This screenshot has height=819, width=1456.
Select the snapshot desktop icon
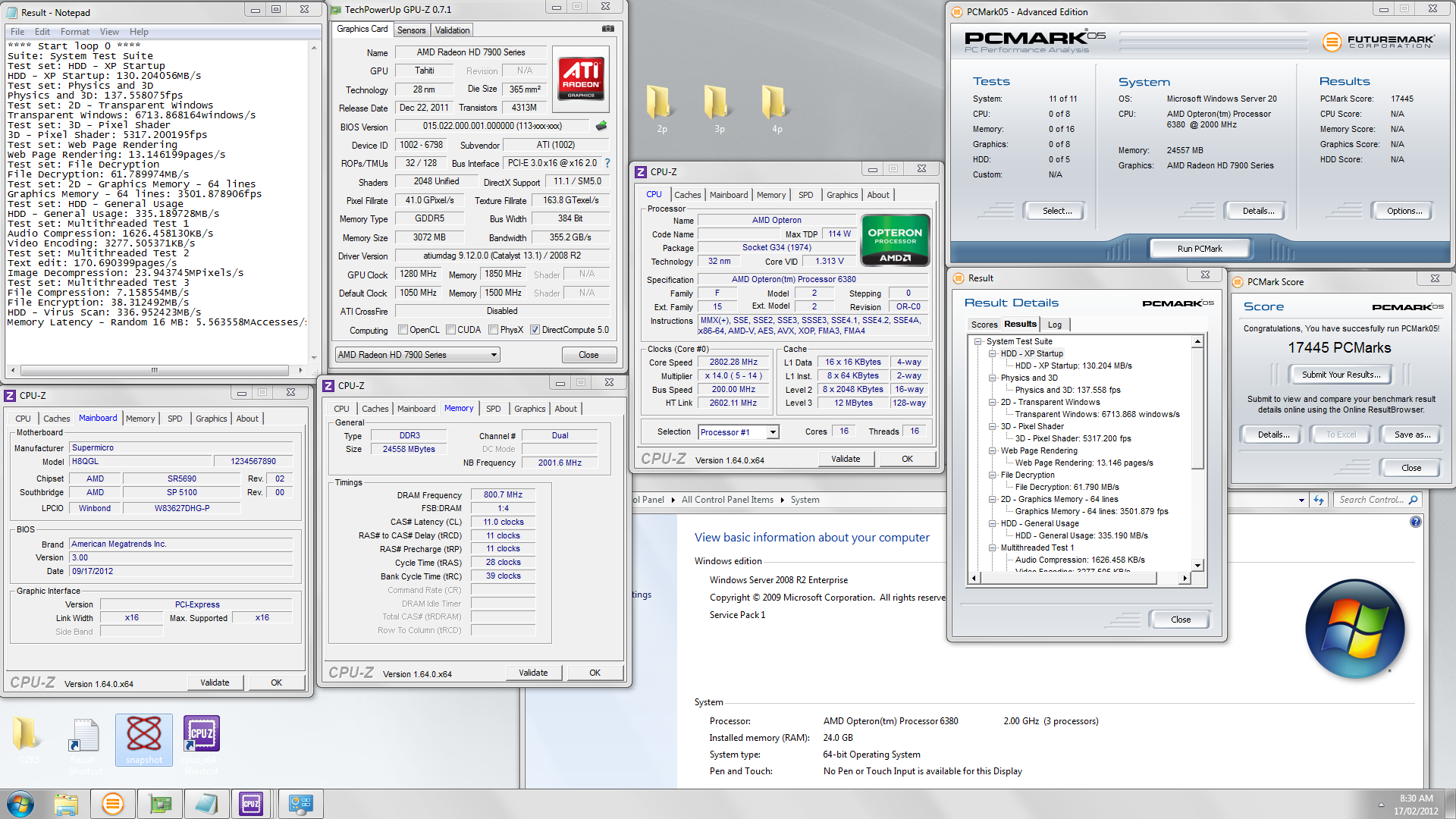point(144,740)
